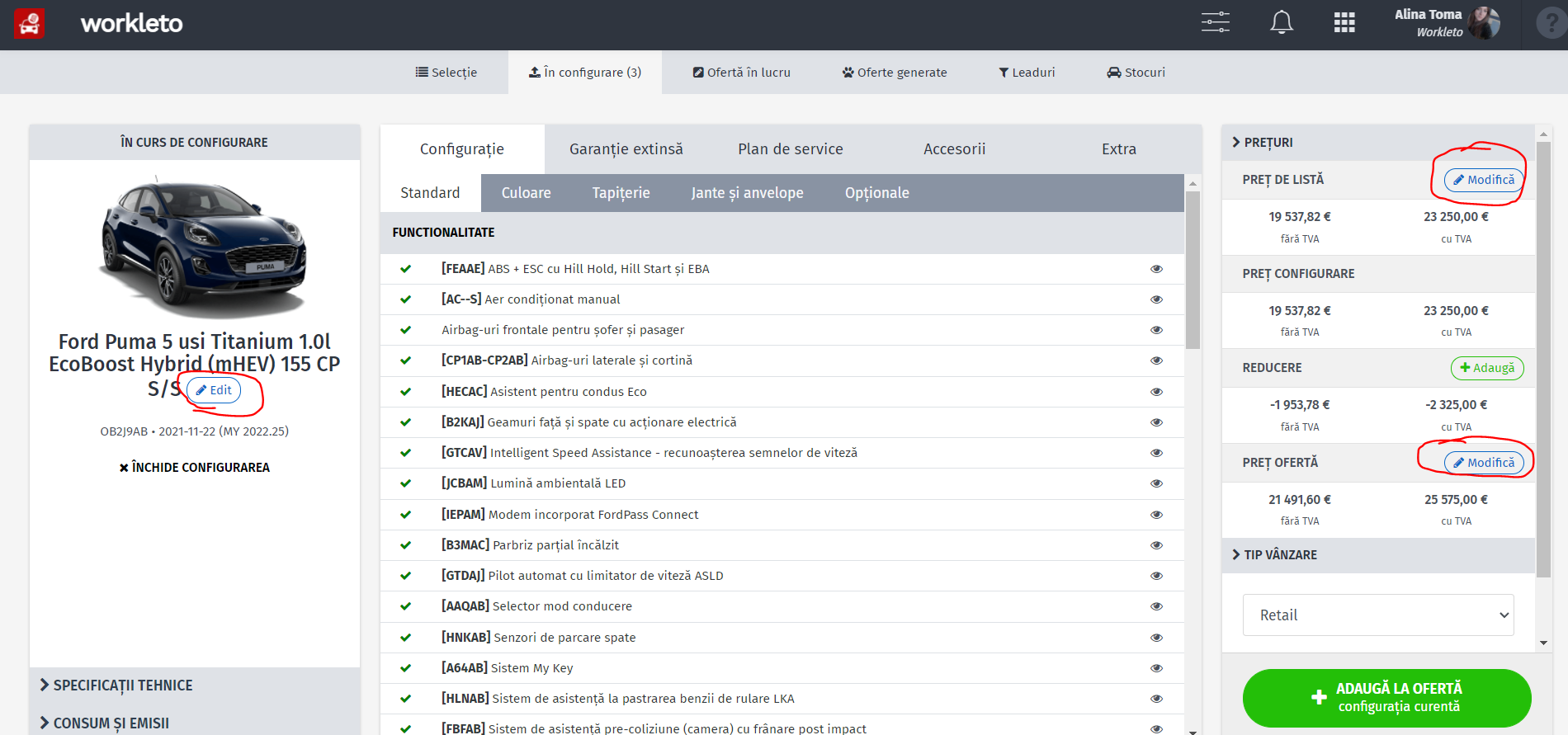Toggle eye icon for ABS + ESC row
1568x735 pixels.
click(1156, 269)
